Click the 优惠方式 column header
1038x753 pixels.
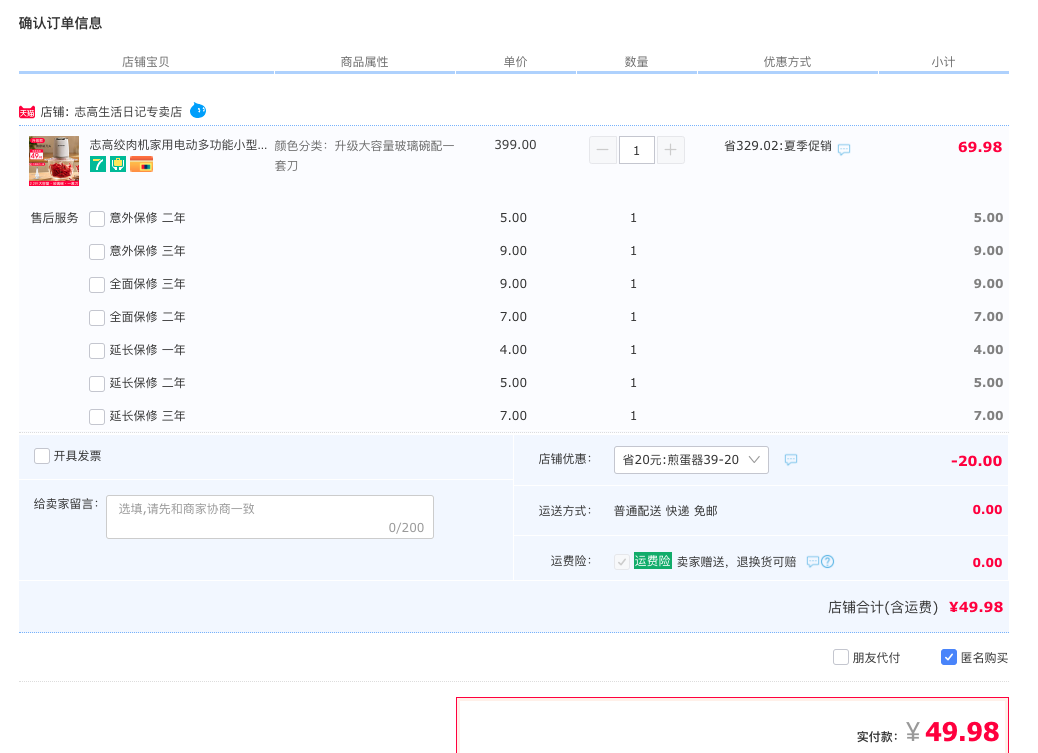point(787,62)
